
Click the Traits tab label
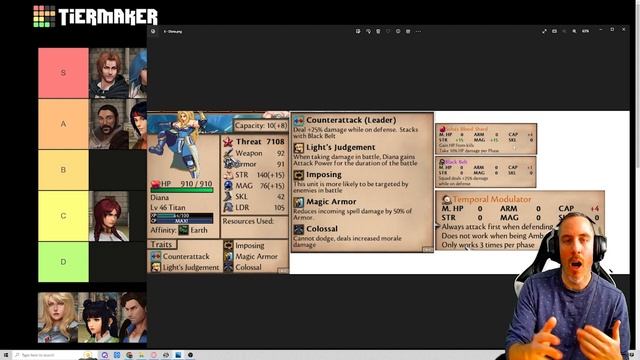(x=162, y=244)
